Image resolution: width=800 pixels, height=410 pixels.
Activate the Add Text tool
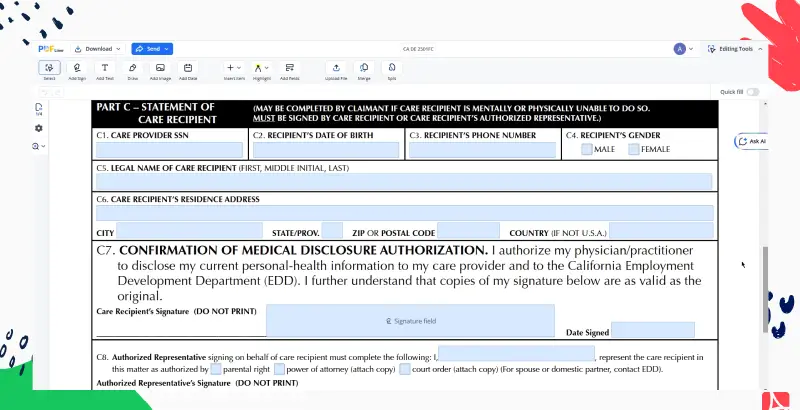tap(105, 68)
